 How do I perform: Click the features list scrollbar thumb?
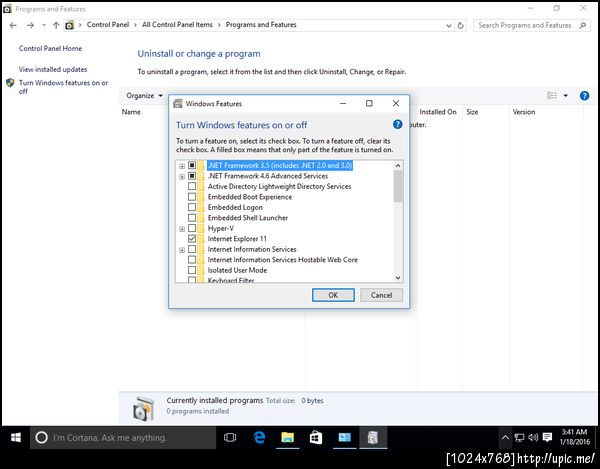tap(398, 186)
